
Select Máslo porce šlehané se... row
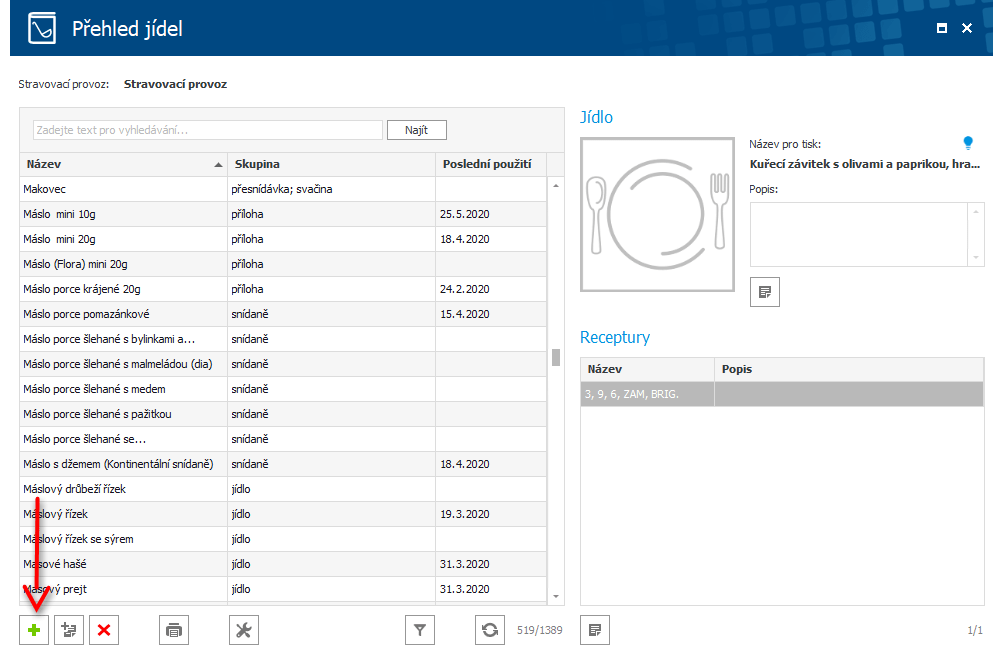(x=283, y=438)
